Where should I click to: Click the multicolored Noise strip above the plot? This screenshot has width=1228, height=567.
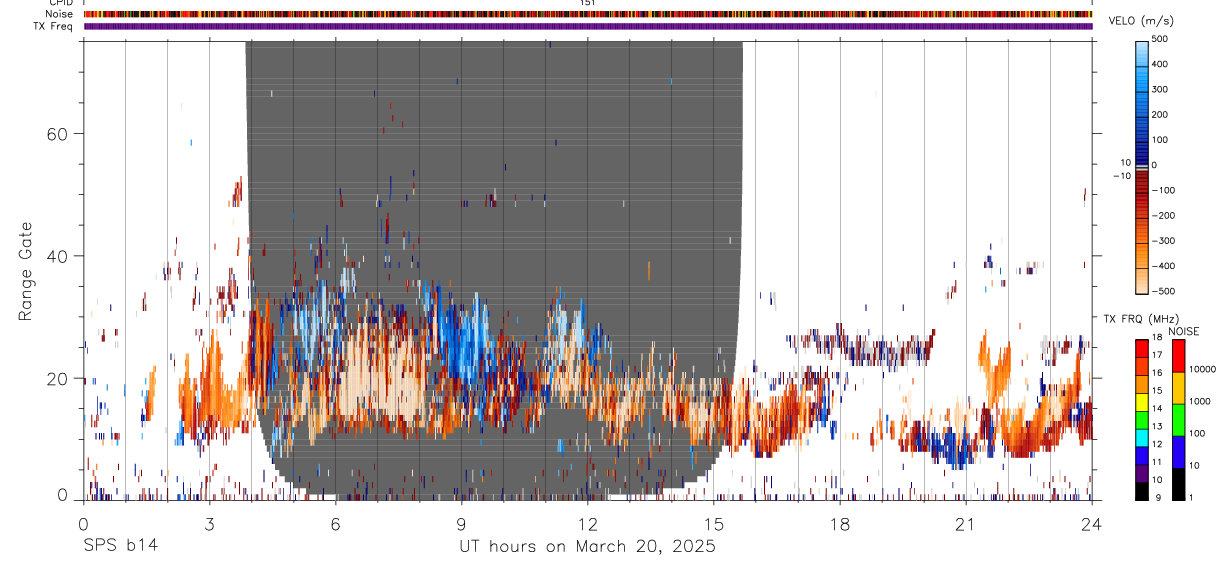588,14
